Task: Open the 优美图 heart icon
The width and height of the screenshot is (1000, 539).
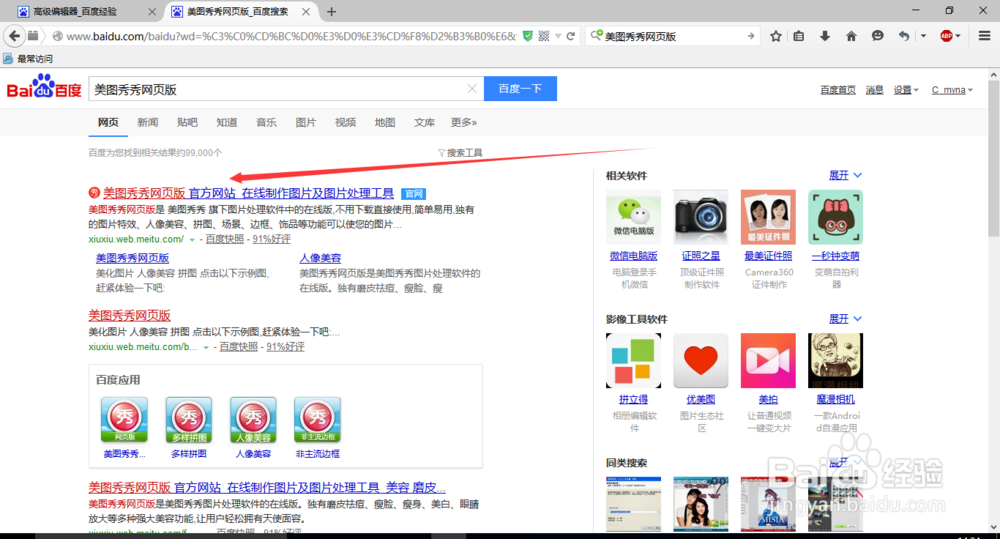Action: pos(701,360)
